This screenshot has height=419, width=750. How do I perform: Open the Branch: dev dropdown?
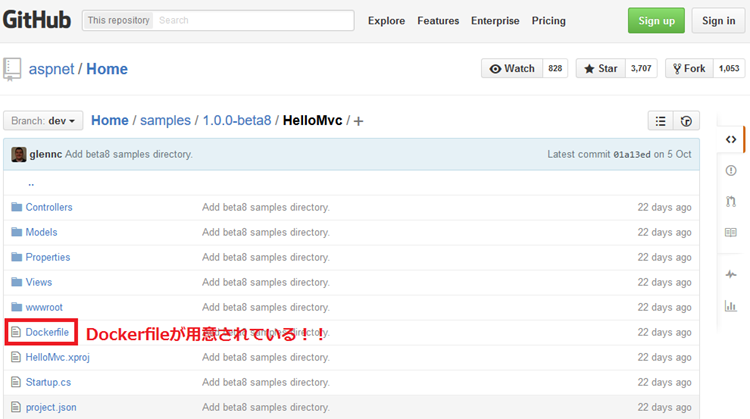(43, 121)
